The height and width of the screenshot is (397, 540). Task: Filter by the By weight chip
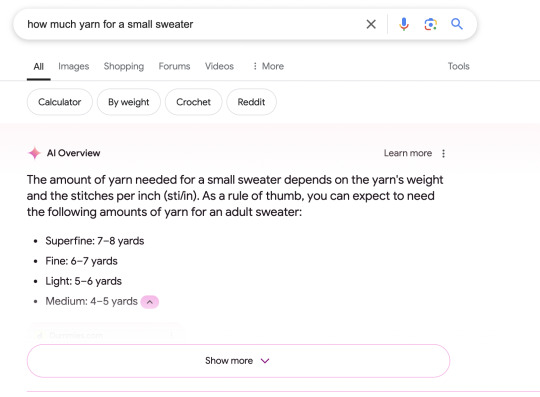(128, 102)
